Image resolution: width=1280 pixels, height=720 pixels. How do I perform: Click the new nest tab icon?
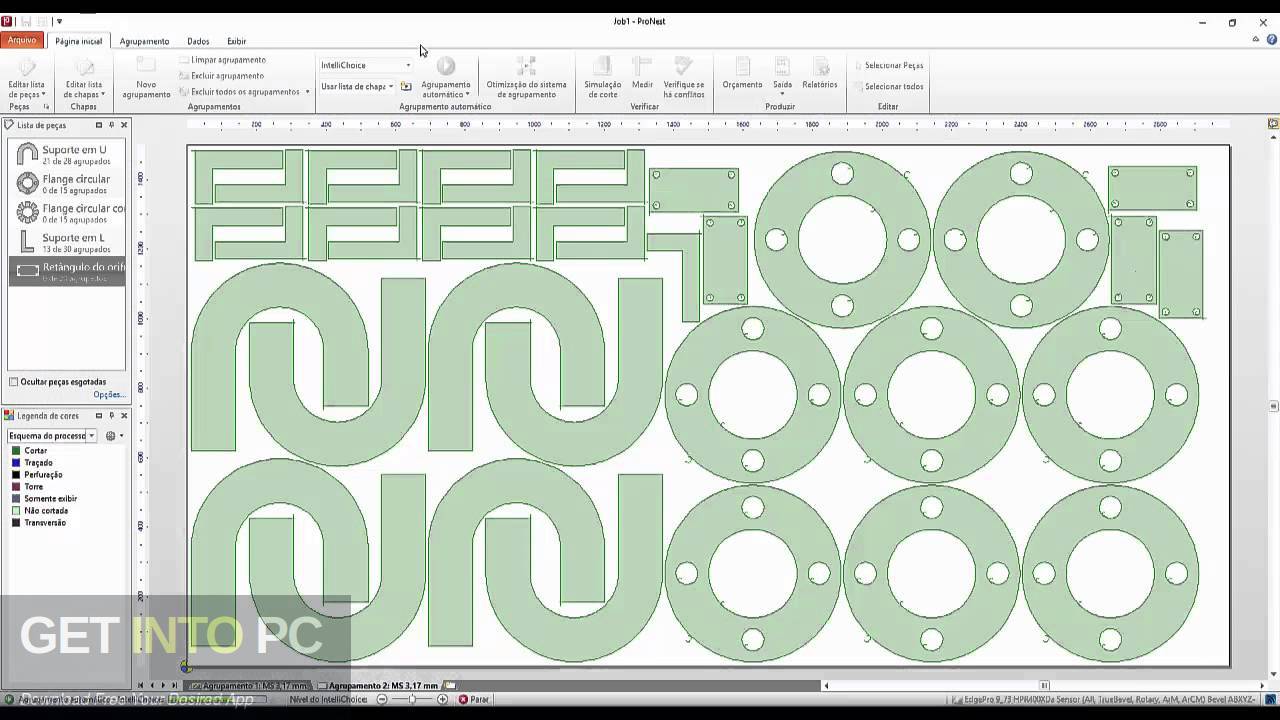point(450,686)
